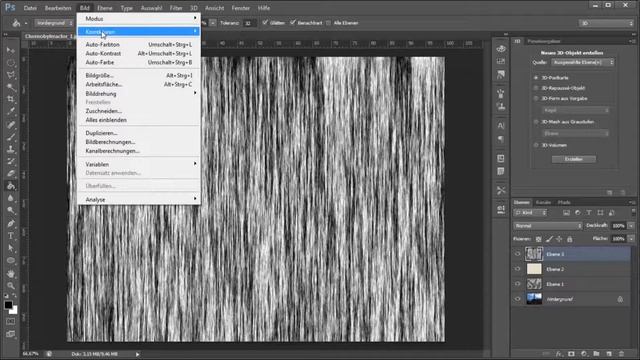Hide the Hintergrund layer
Viewport: 640px width, 360px height.
(518, 299)
